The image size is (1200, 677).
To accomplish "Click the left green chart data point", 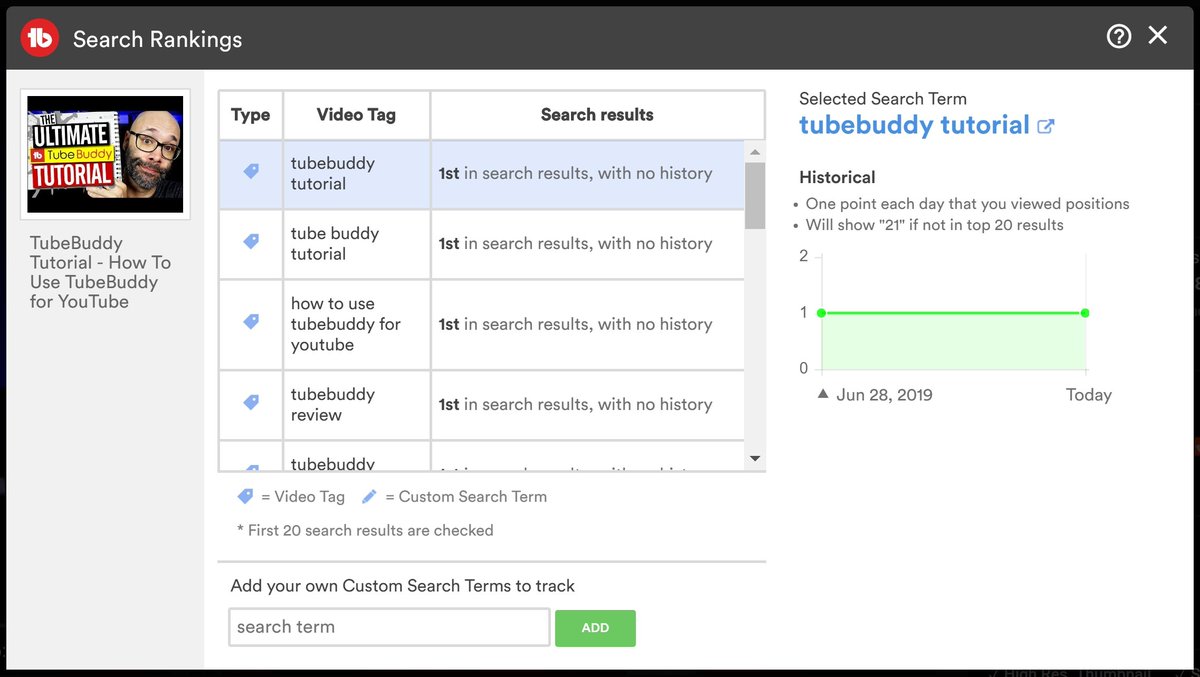I will (x=821, y=313).
